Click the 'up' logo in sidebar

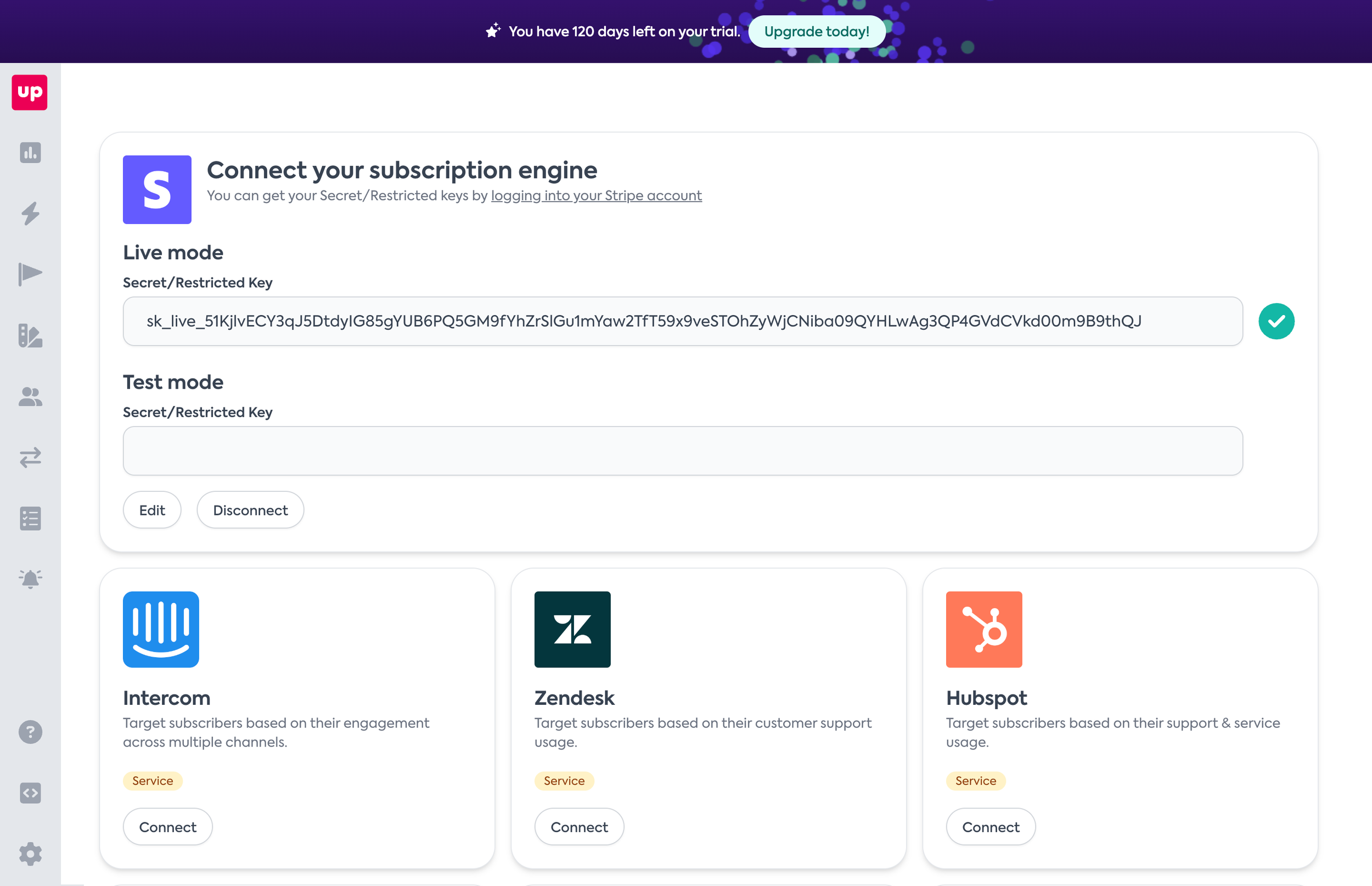coord(30,92)
